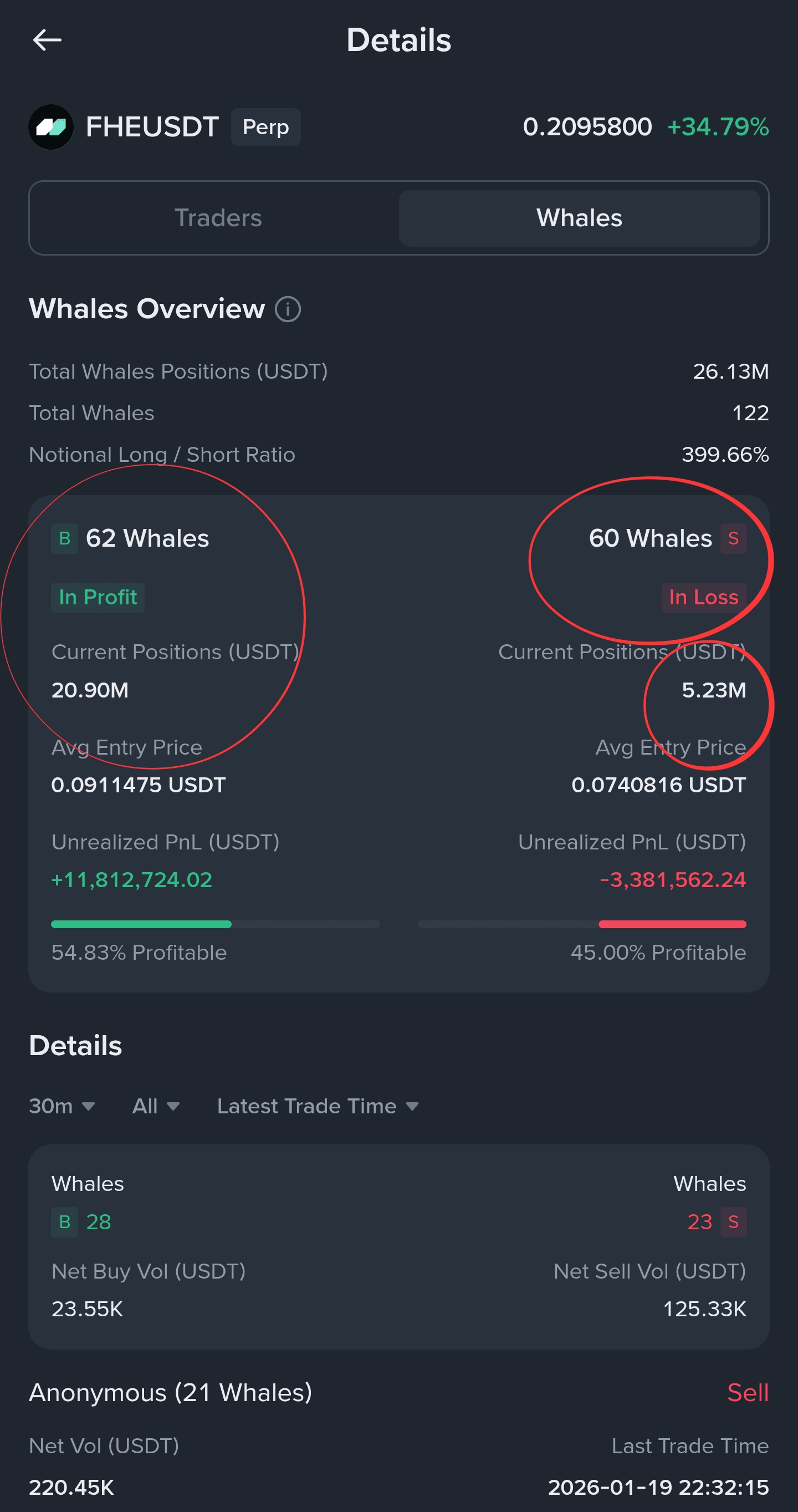Click the green 54.83% profitable progress bar
Screen dimensions: 798x1512
pyautogui.click(x=141, y=924)
